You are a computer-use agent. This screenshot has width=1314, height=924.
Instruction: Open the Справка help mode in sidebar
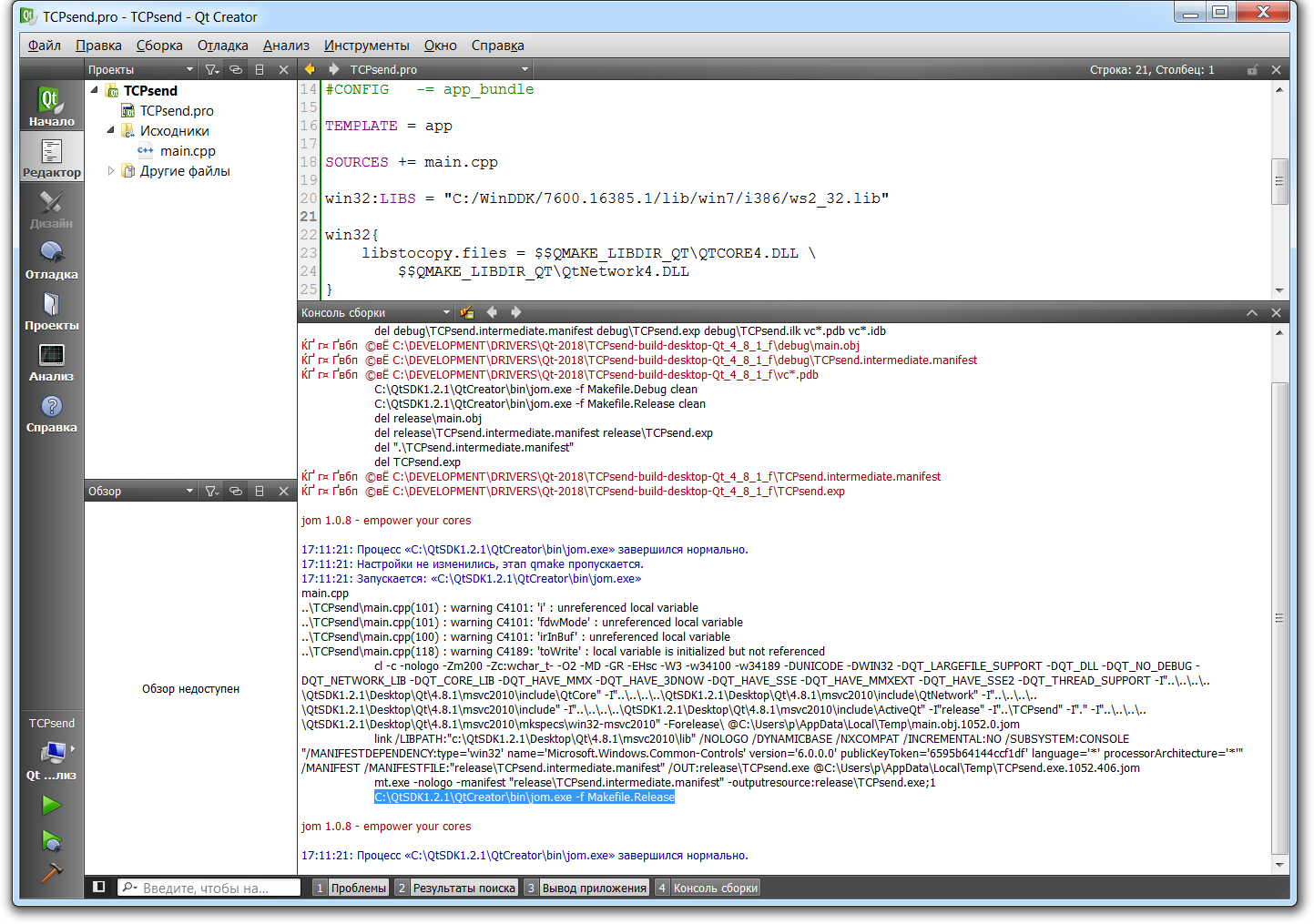pos(52,412)
